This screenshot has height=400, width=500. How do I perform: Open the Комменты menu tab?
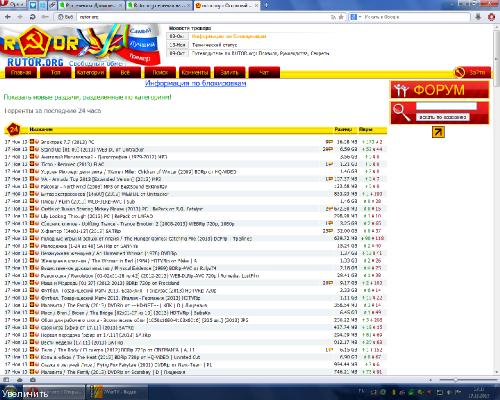195,72
